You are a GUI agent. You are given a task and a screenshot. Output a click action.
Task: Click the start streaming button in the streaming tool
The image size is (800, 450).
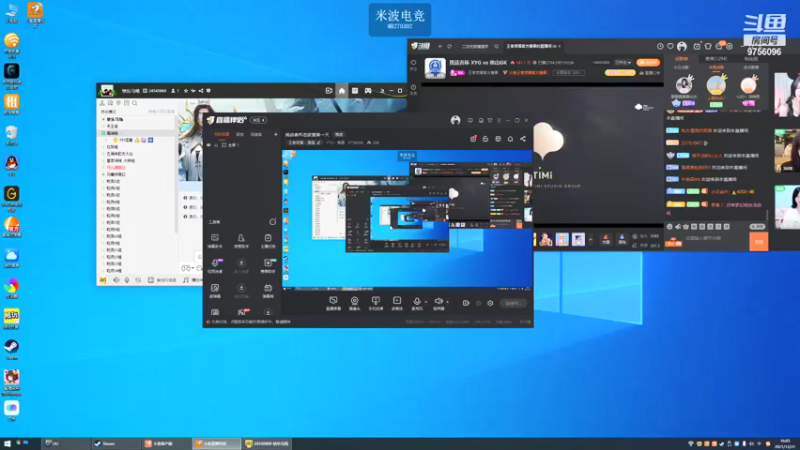[x=513, y=303]
